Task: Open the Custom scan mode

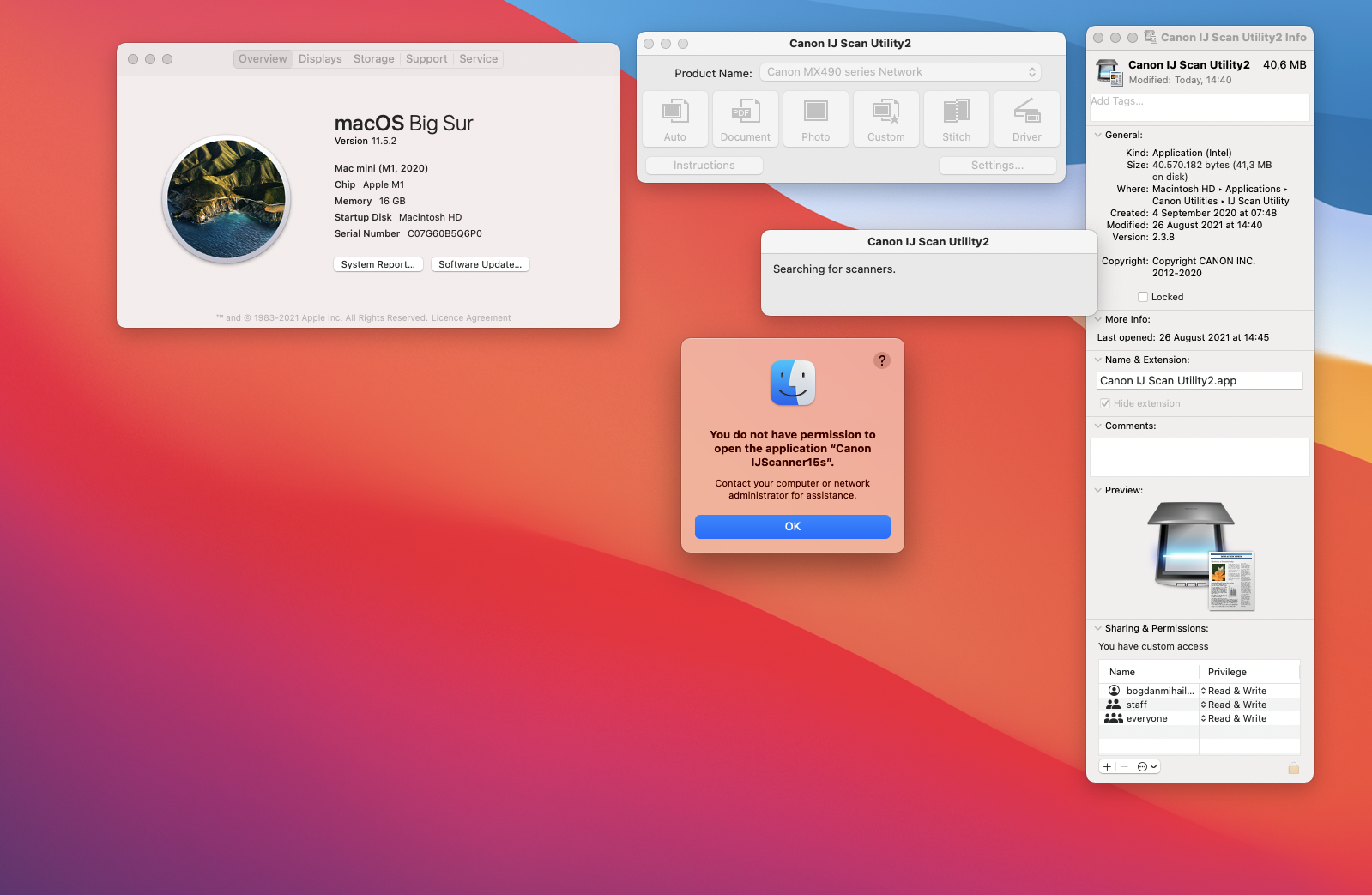Action: 886,118
